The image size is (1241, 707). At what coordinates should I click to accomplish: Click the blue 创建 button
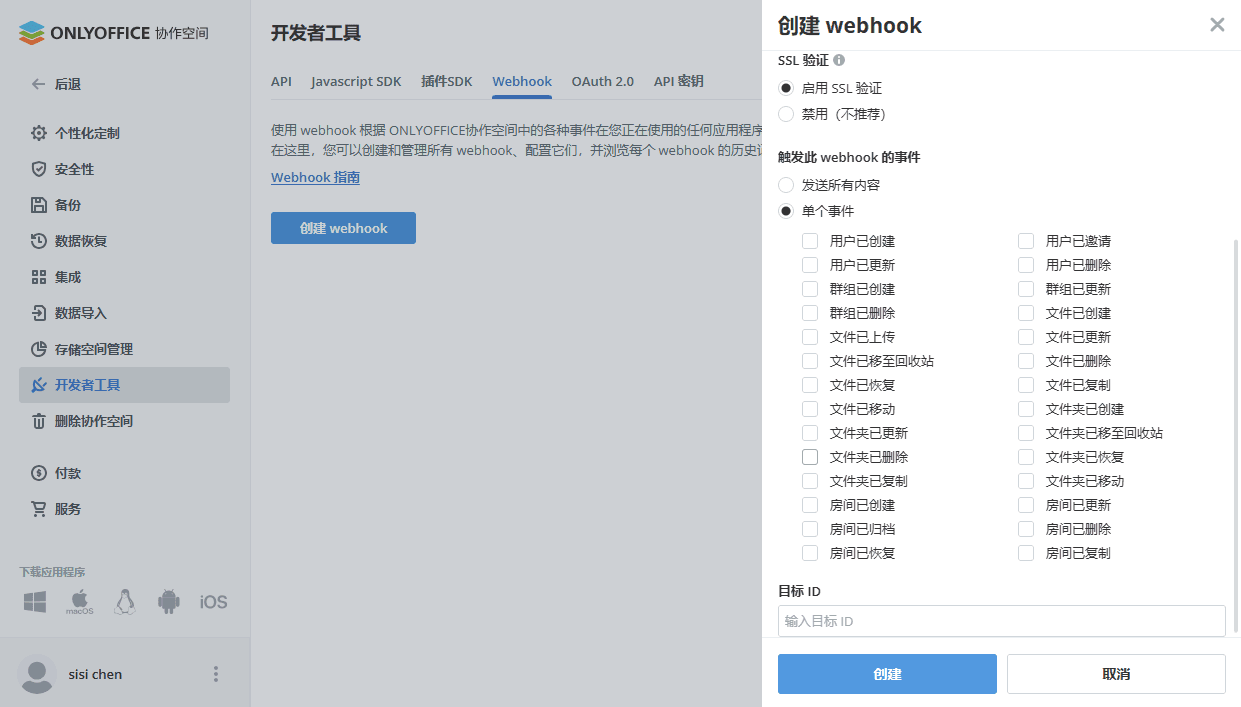pos(887,674)
